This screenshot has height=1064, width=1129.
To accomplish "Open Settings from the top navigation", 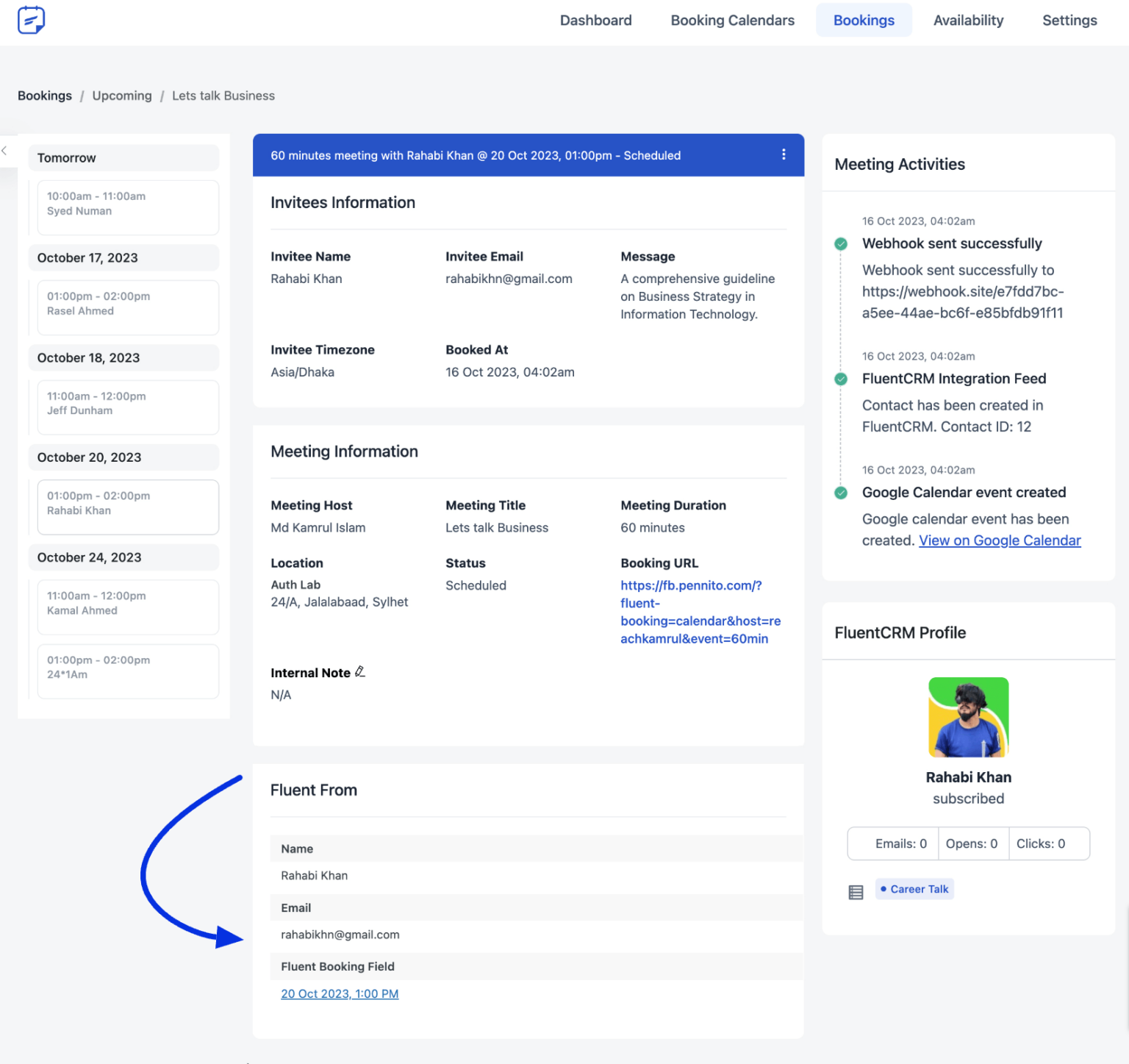I will click(x=1069, y=21).
